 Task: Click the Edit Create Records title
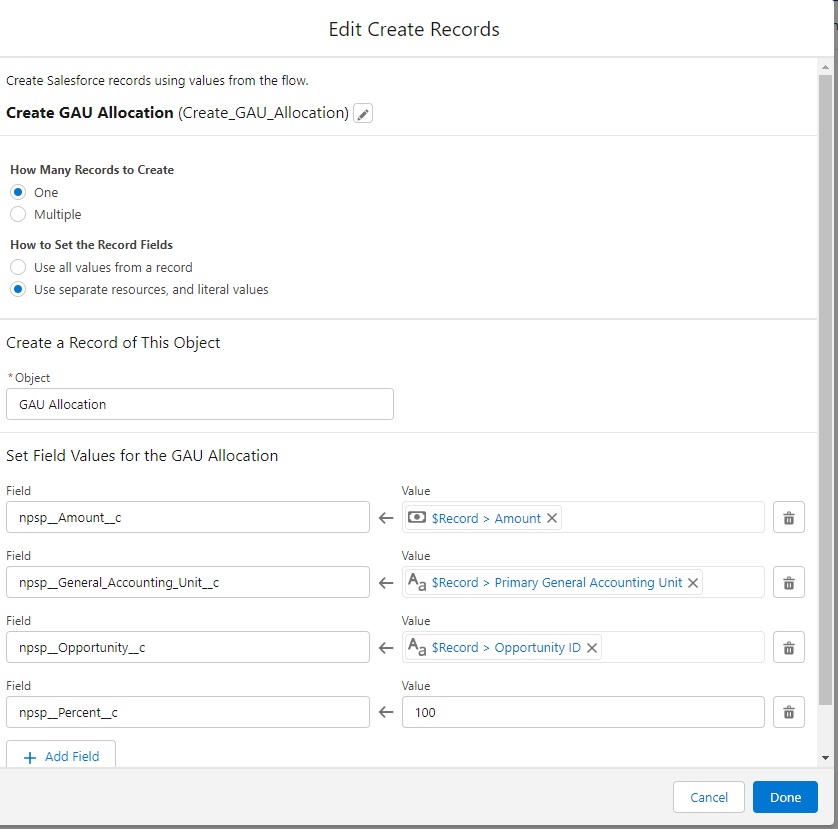(x=414, y=29)
